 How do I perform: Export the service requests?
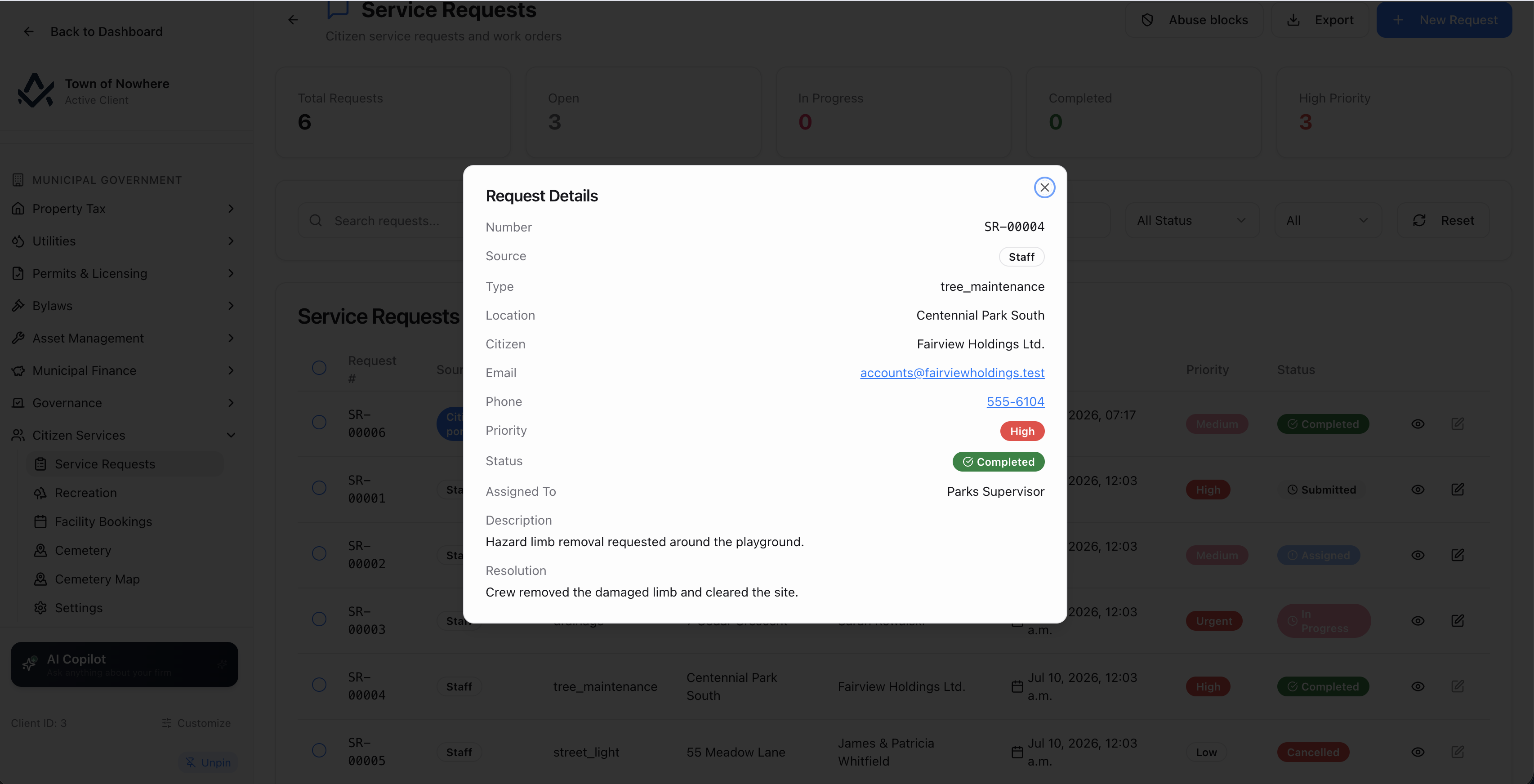click(x=1320, y=20)
